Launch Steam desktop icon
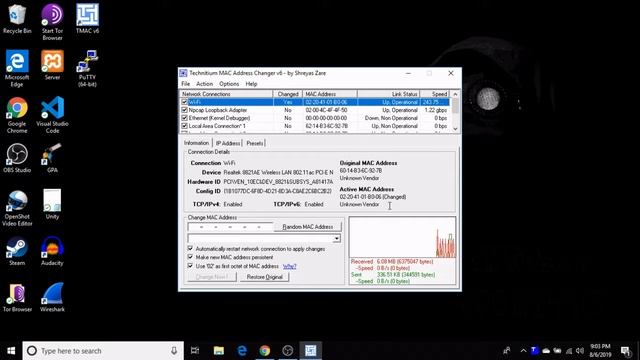The width and height of the screenshot is (640, 360). (17, 251)
